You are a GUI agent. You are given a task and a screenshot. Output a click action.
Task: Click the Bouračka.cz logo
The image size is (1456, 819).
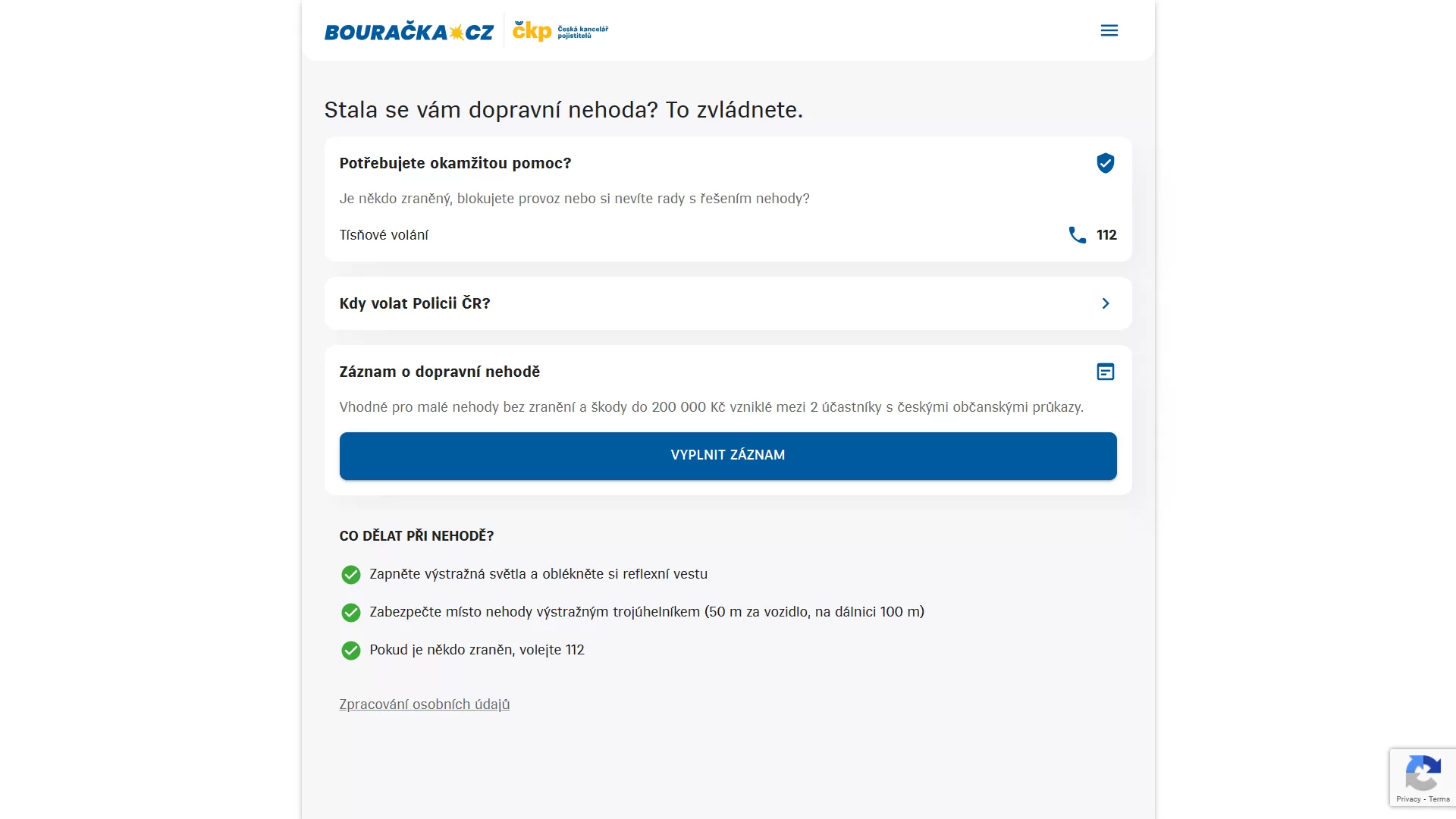pos(409,32)
